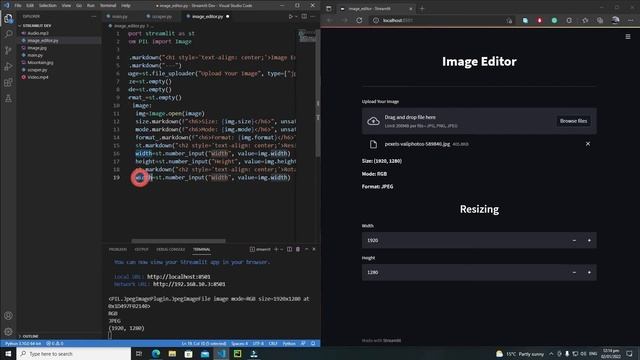Open the Windows Start button
640x360 pixels.
pyautogui.click(x=8, y=353)
